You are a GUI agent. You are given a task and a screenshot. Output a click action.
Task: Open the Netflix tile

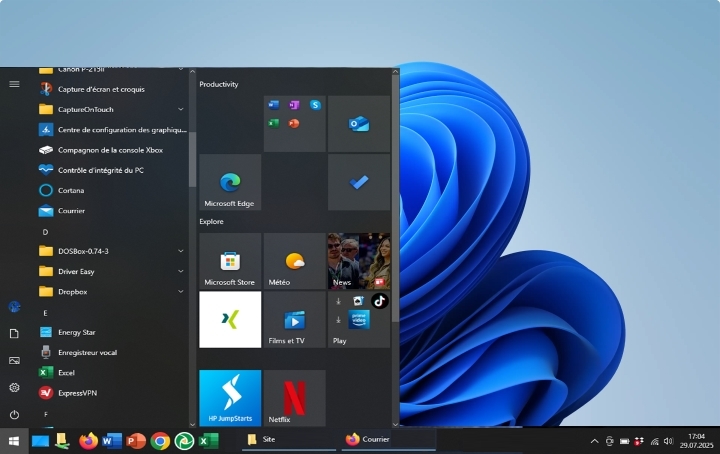tap(294, 398)
